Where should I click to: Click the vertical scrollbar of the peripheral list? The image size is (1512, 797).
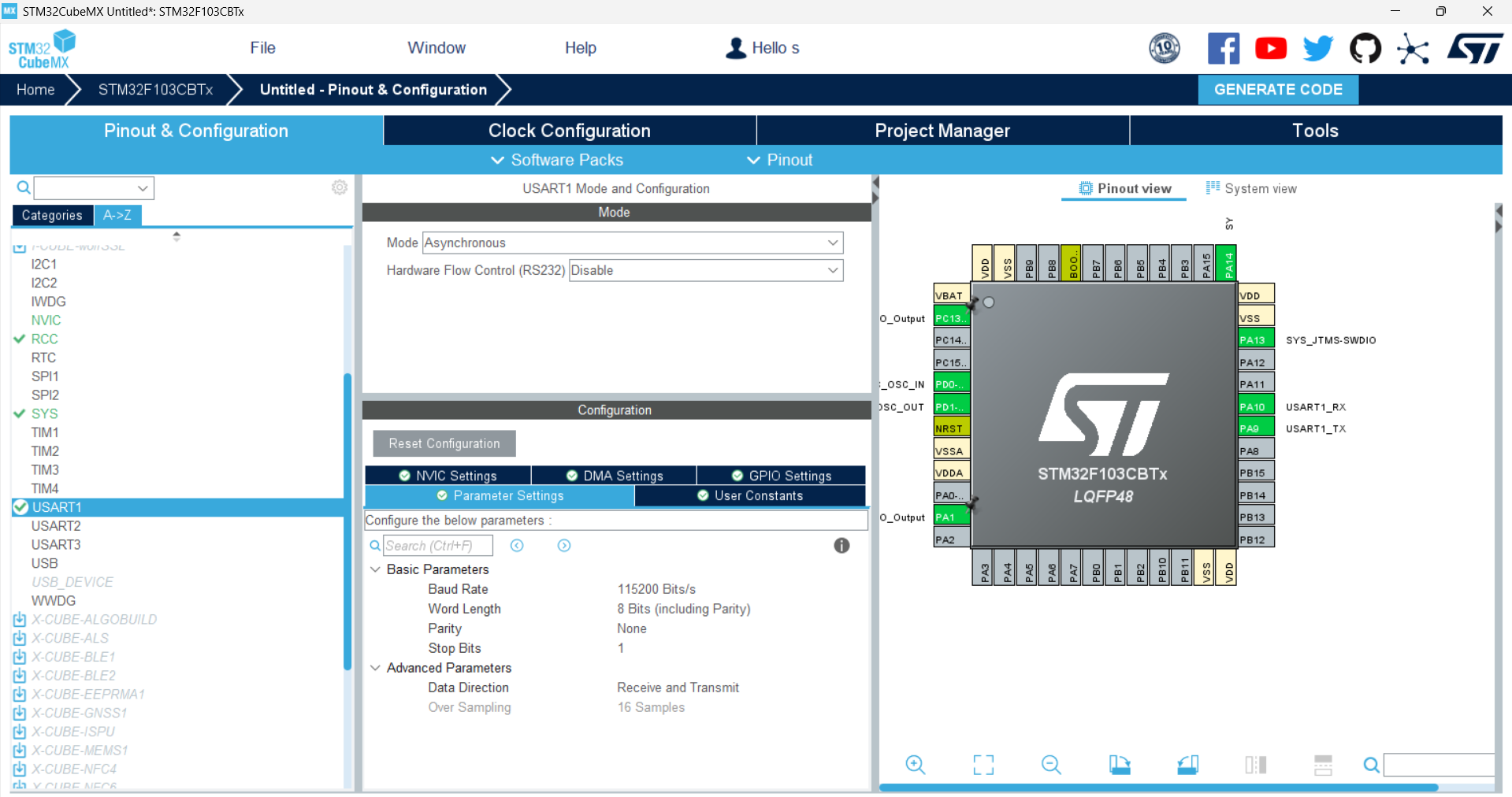347,521
